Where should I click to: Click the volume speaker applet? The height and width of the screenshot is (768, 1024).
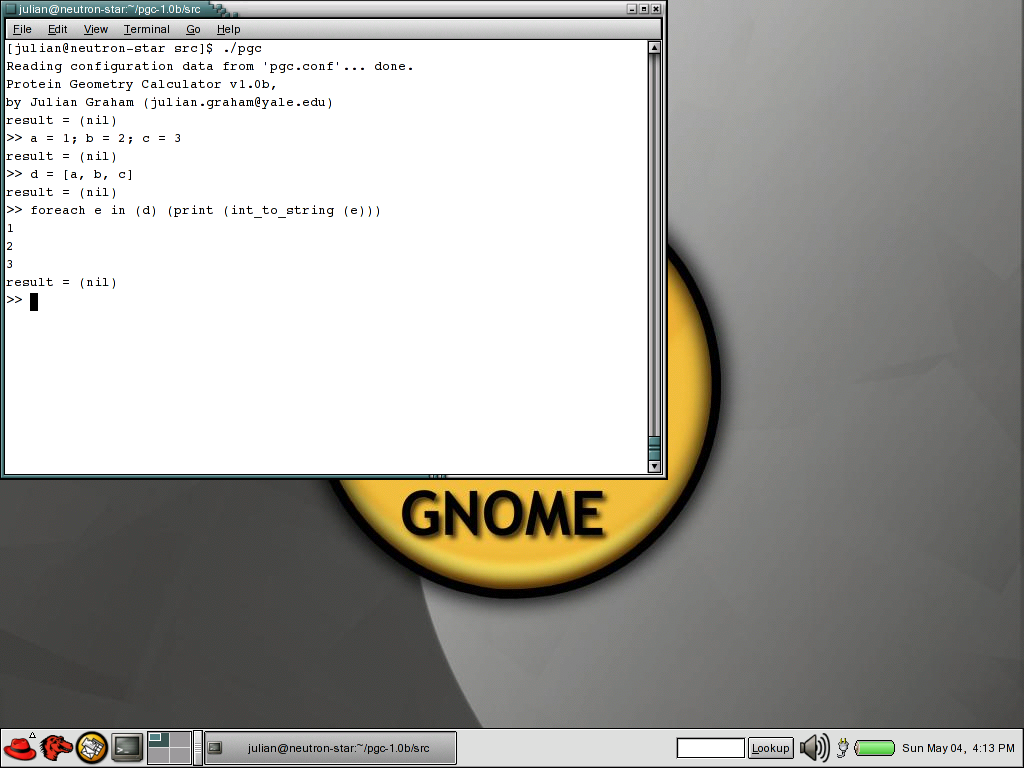[814, 748]
